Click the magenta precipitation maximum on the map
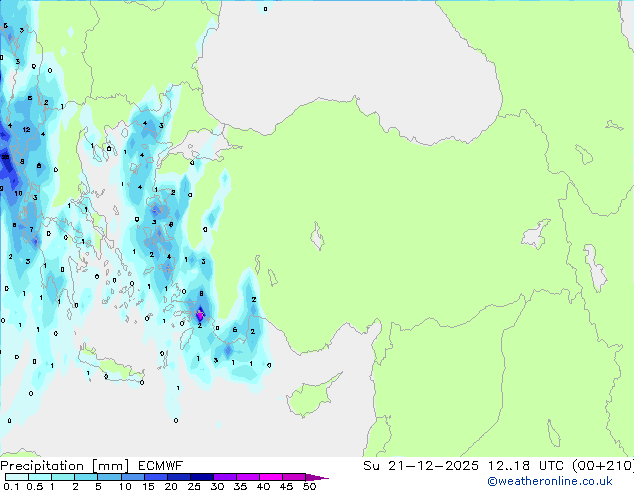Screen dimensions: 634x490 (x=200, y=314)
